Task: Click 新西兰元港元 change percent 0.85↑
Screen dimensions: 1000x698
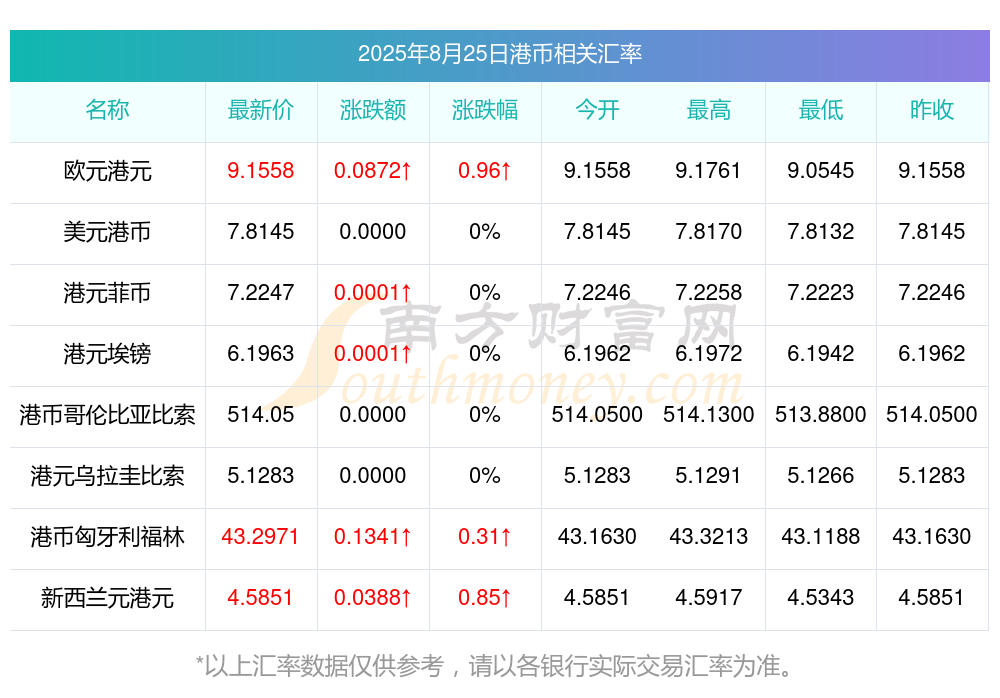Action: (x=485, y=597)
